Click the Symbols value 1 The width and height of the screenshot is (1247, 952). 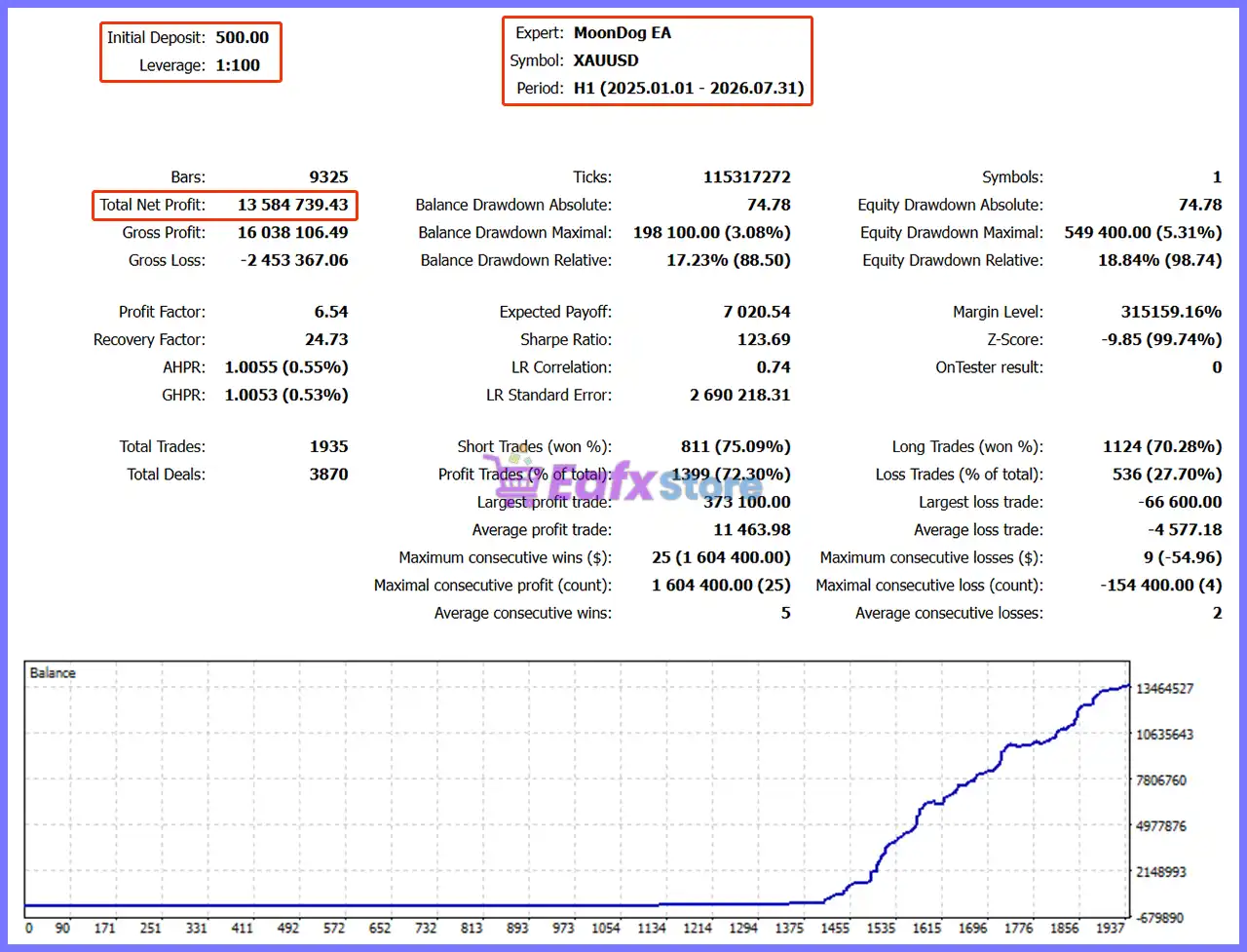[x=1217, y=177]
